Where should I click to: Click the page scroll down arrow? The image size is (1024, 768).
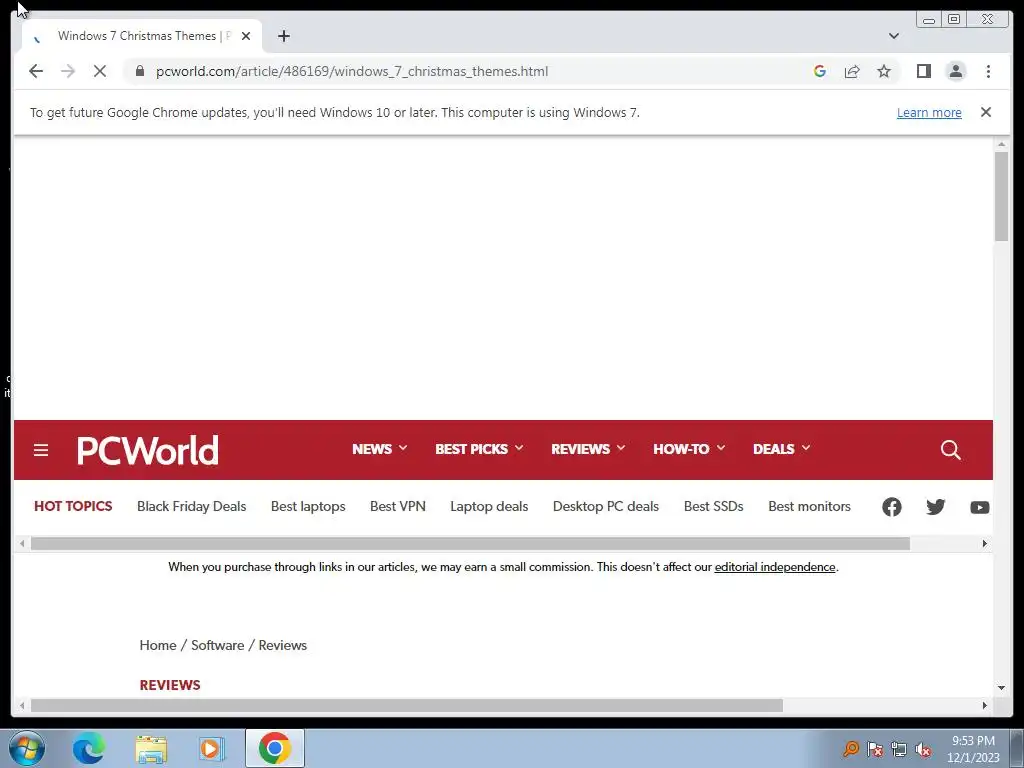[1001, 687]
